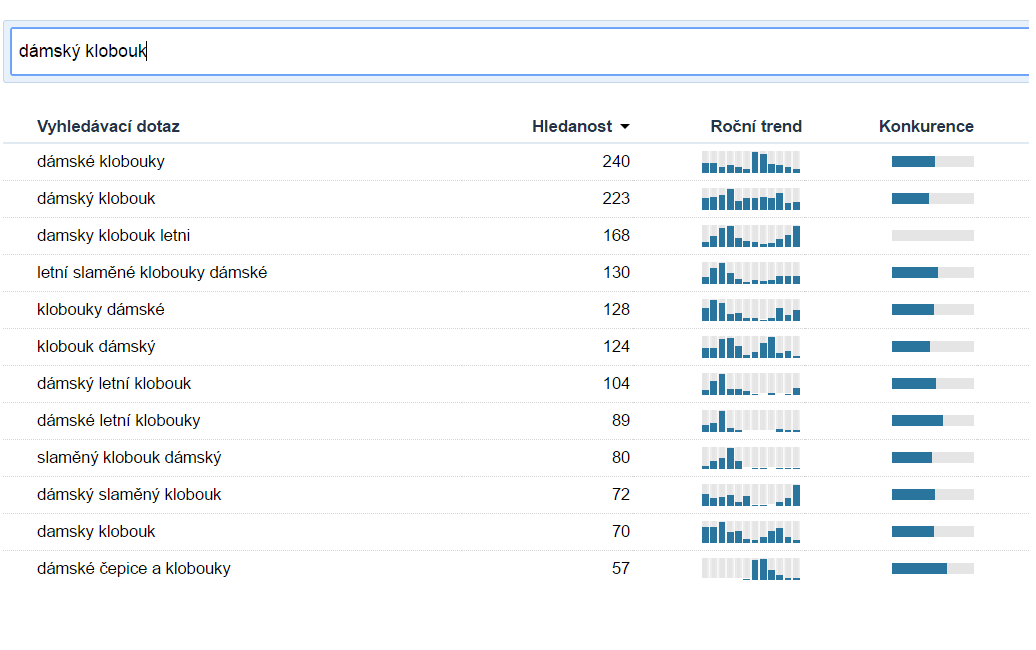Viewport: 1036px width, 650px height.
Task: Select the "damsky klobouk letni" query
Action: 113,235
